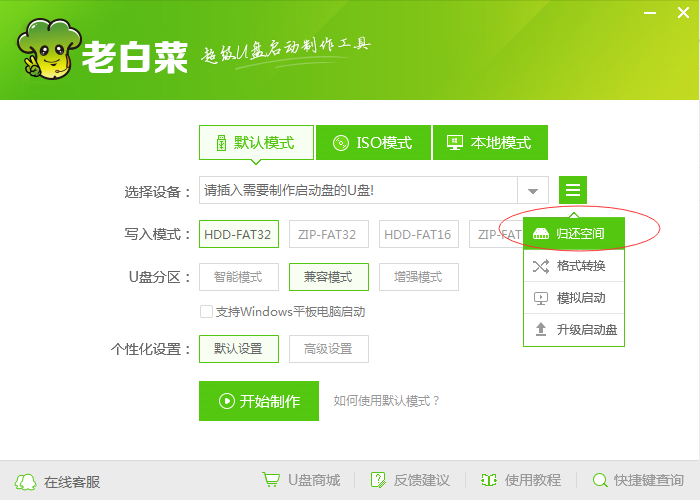Viewport: 700px width, 500px height.
Task: Choose 升级启动盘 from the dropdown menu
Action: (x=574, y=330)
